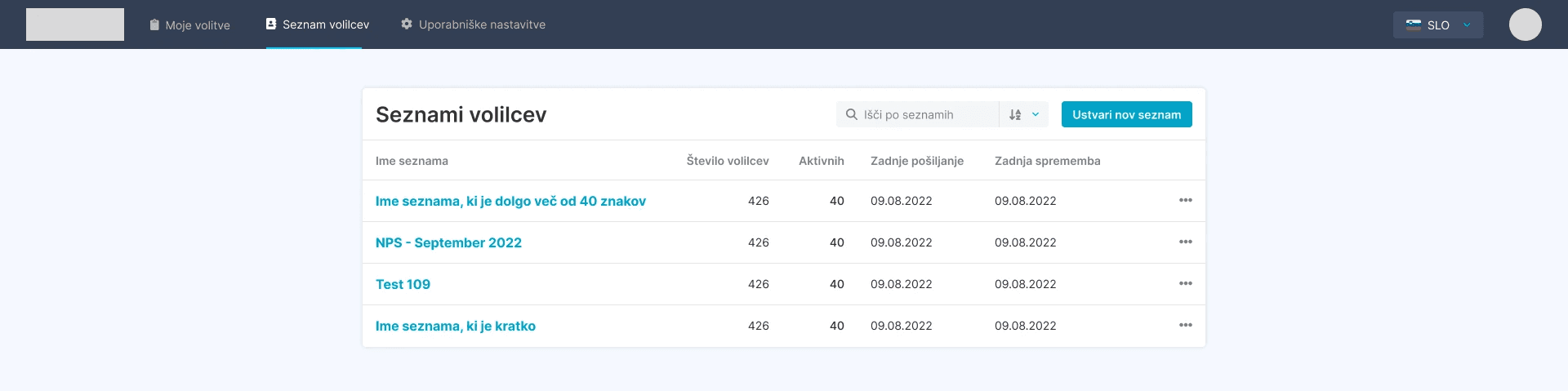
Task: Click the Število volilcev column header
Action: tap(728, 161)
